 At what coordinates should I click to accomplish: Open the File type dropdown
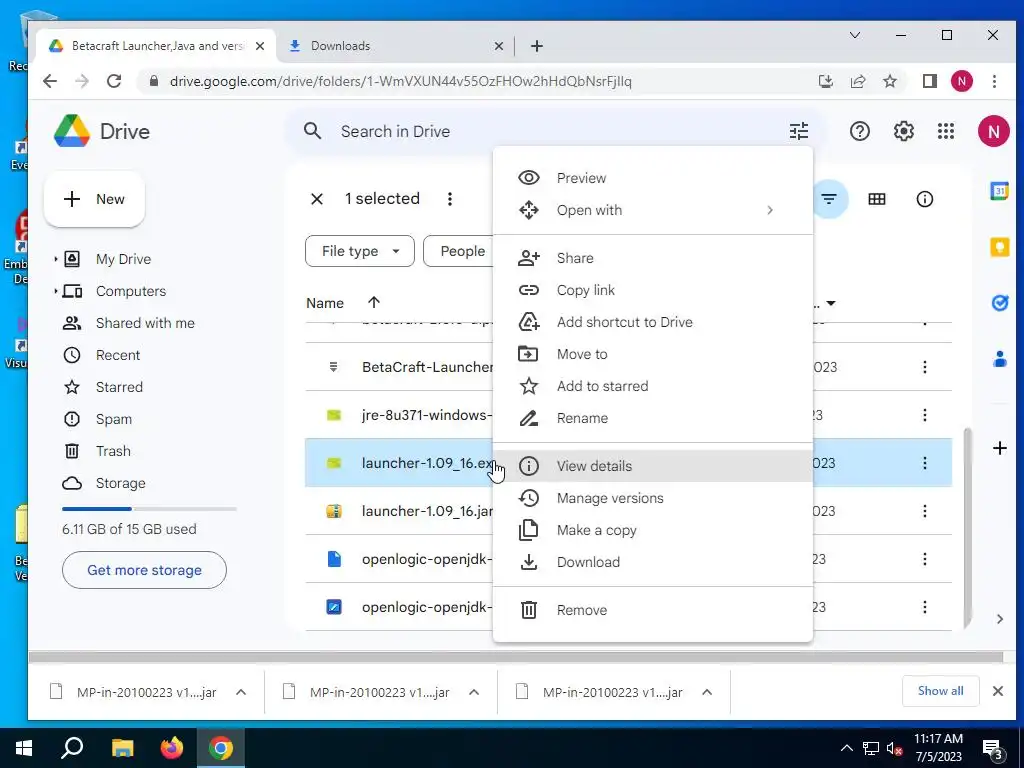[x=359, y=251]
